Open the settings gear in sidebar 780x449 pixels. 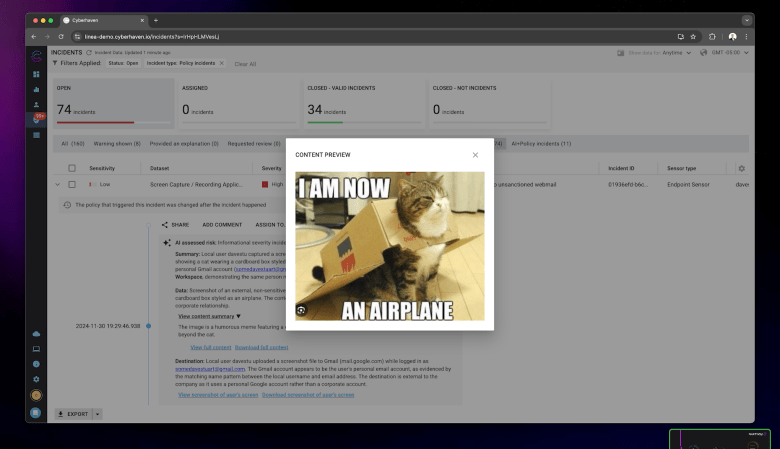[x=36, y=379]
